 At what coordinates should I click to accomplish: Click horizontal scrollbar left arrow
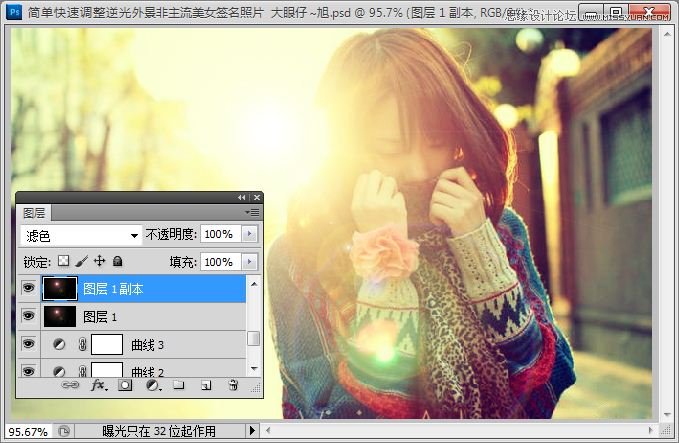(x=268, y=430)
